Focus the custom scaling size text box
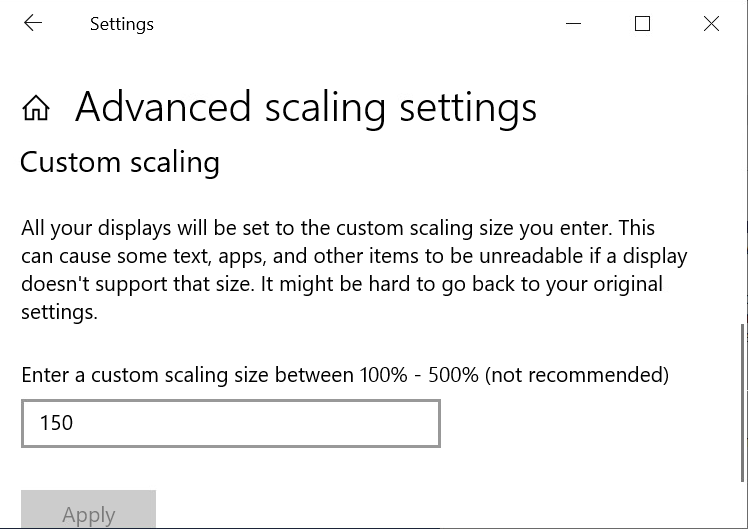The width and height of the screenshot is (748, 529). tap(230, 423)
